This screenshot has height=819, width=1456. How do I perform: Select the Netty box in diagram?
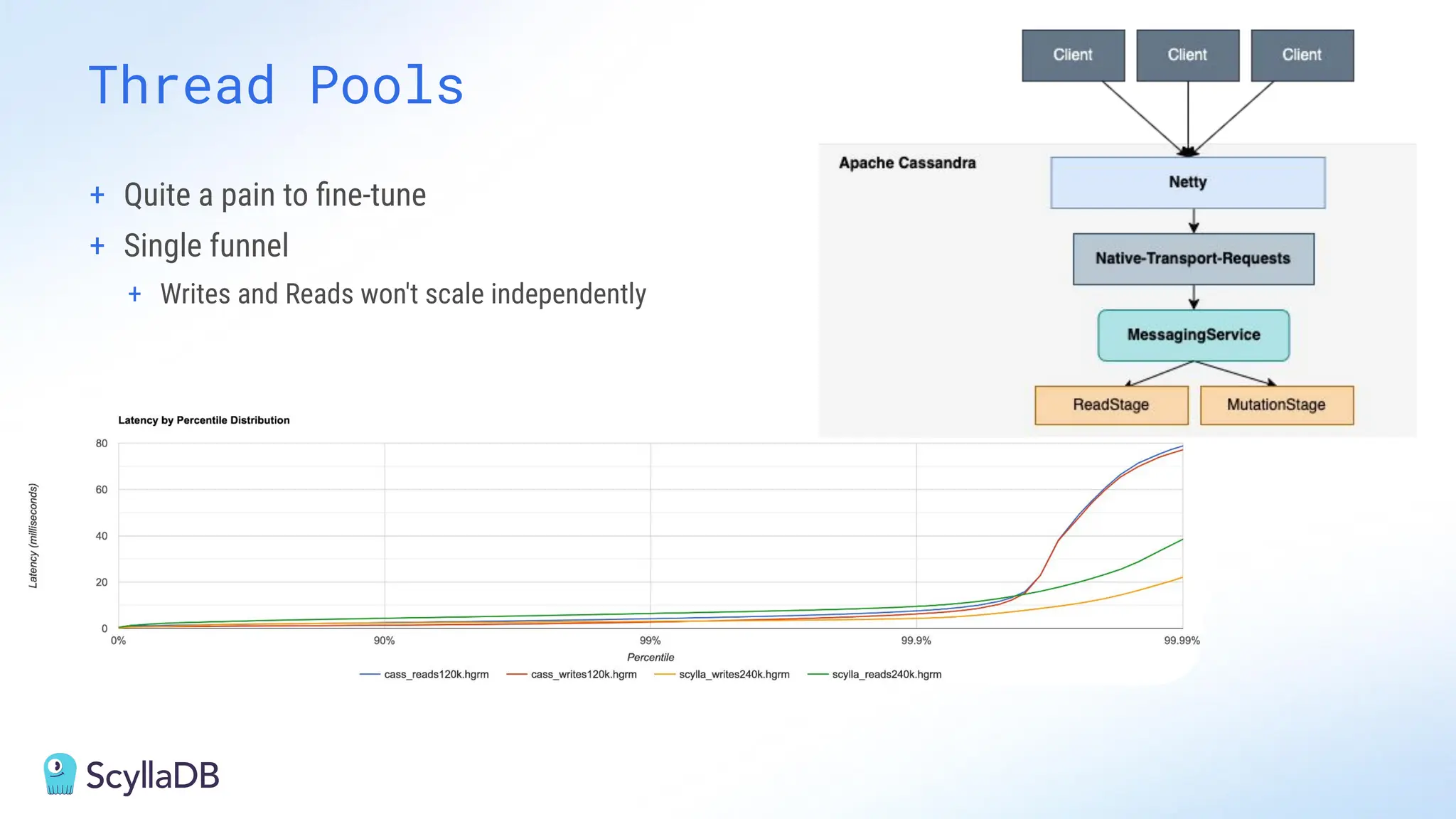point(1187,183)
